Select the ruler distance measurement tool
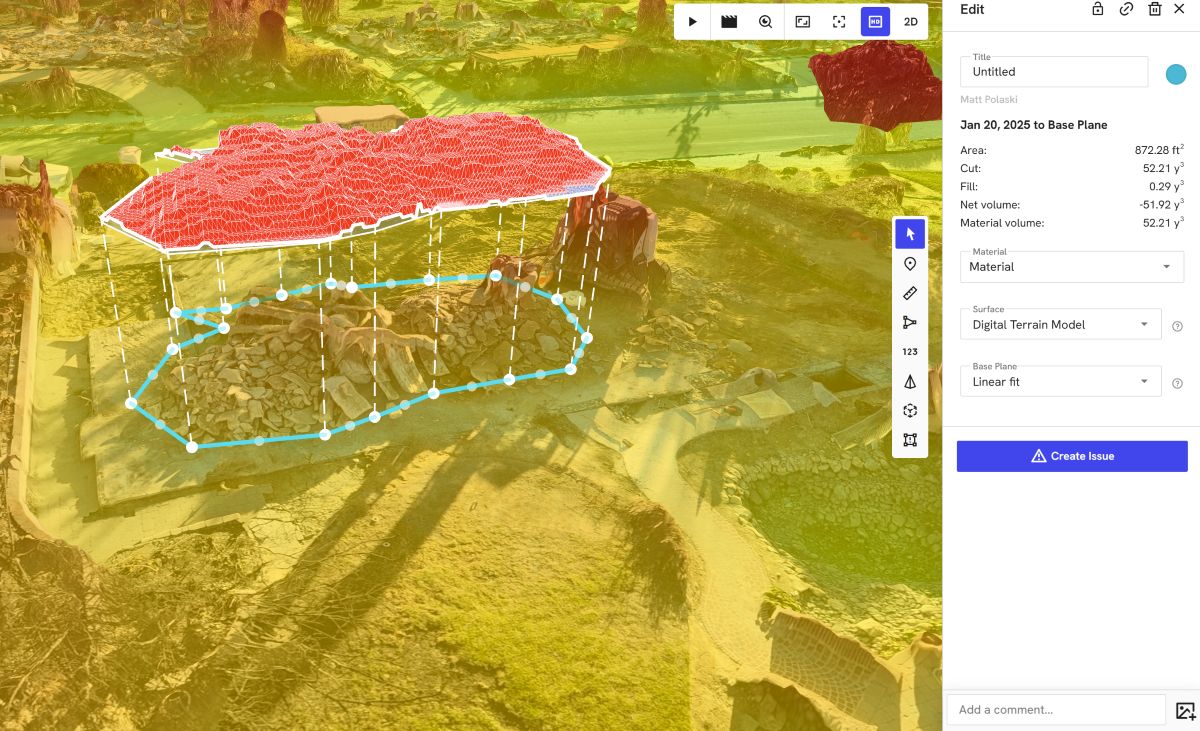The height and width of the screenshot is (731, 1200). [909, 293]
